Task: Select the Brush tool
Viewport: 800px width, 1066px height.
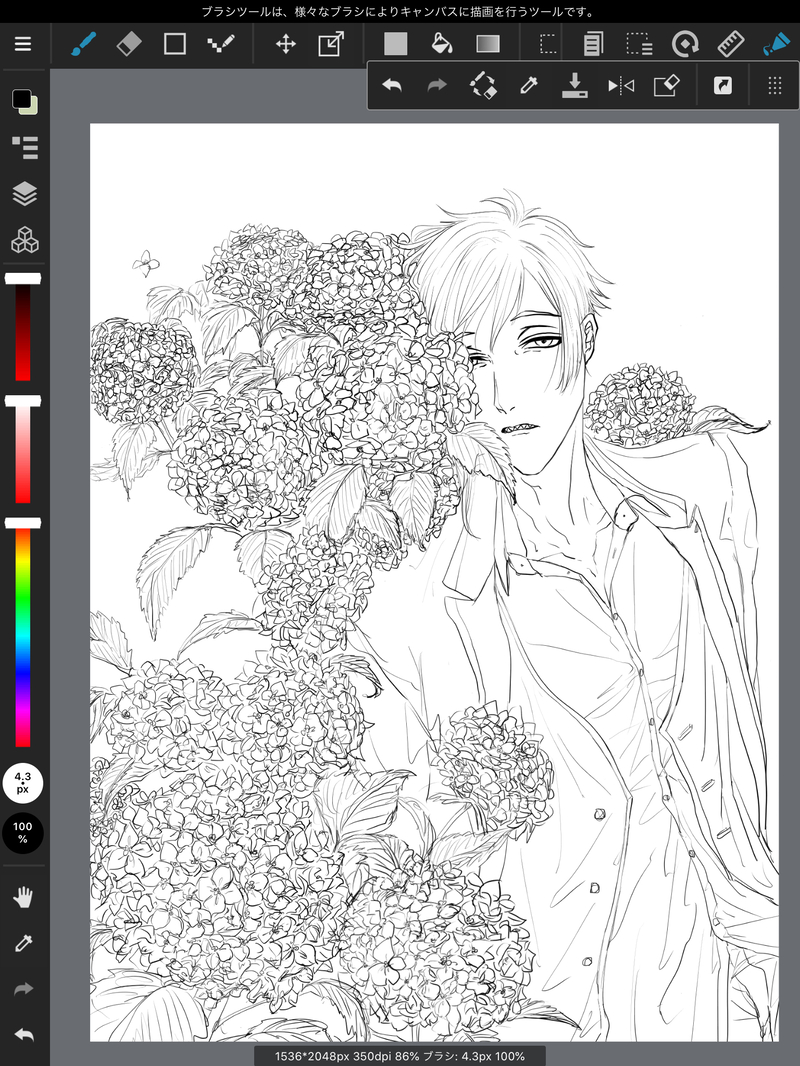Action: tap(84, 44)
